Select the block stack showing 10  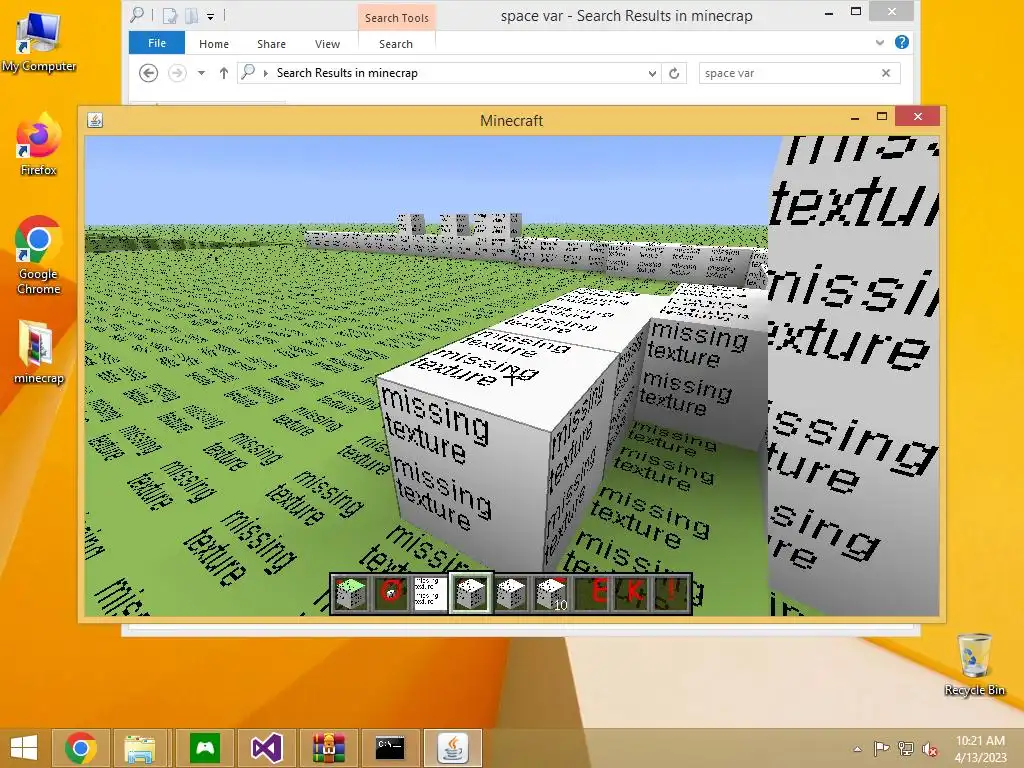[551, 593]
